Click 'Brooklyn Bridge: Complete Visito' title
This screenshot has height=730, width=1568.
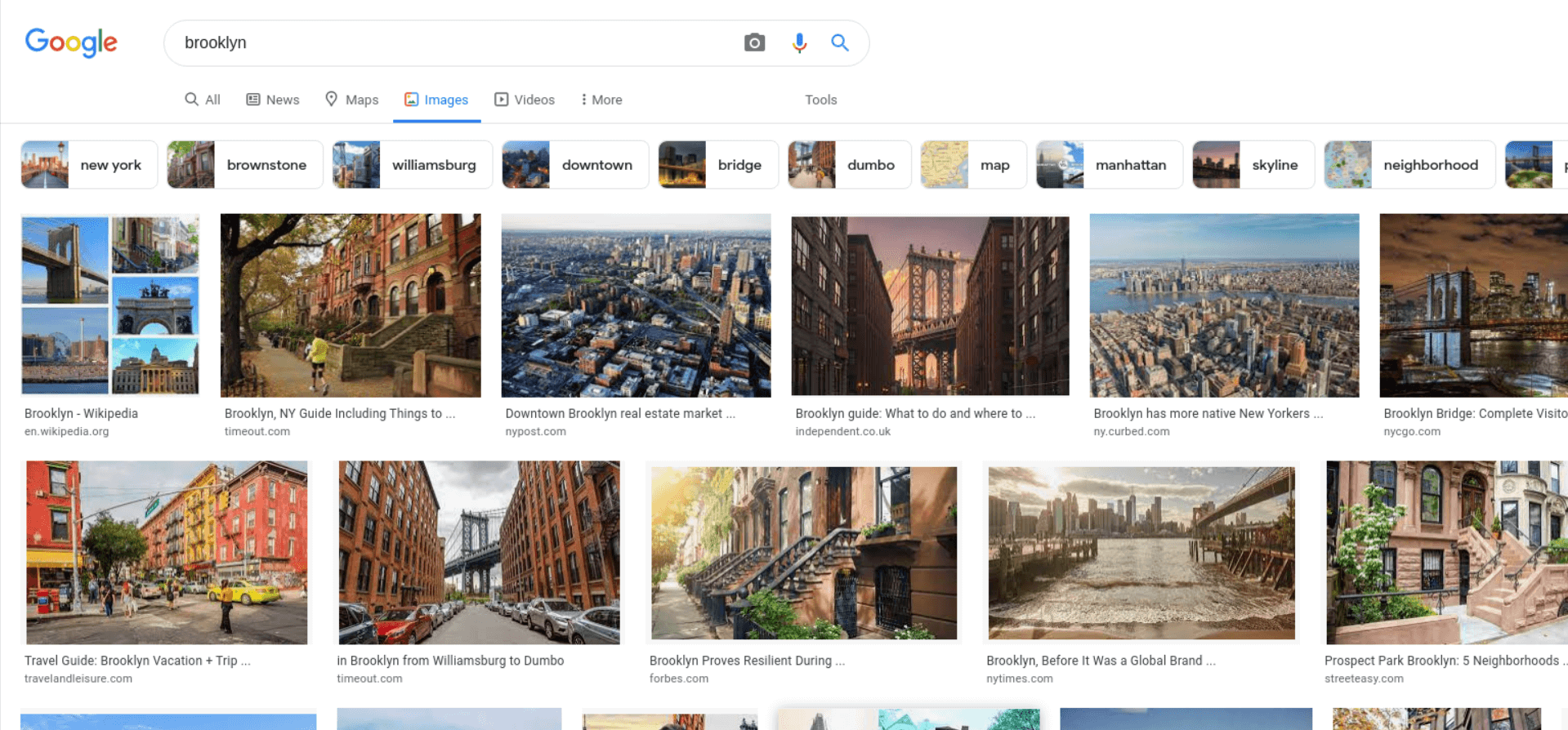coord(1475,413)
